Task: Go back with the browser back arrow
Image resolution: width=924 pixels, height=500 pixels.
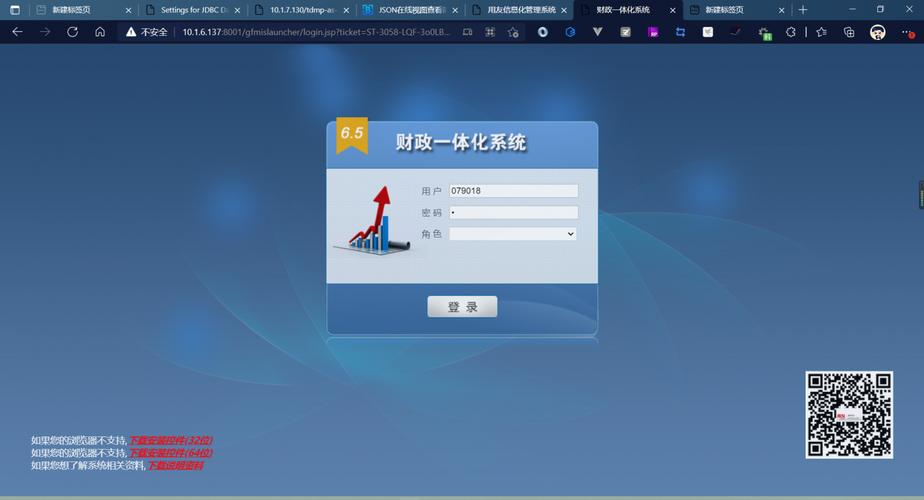Action: coord(18,32)
